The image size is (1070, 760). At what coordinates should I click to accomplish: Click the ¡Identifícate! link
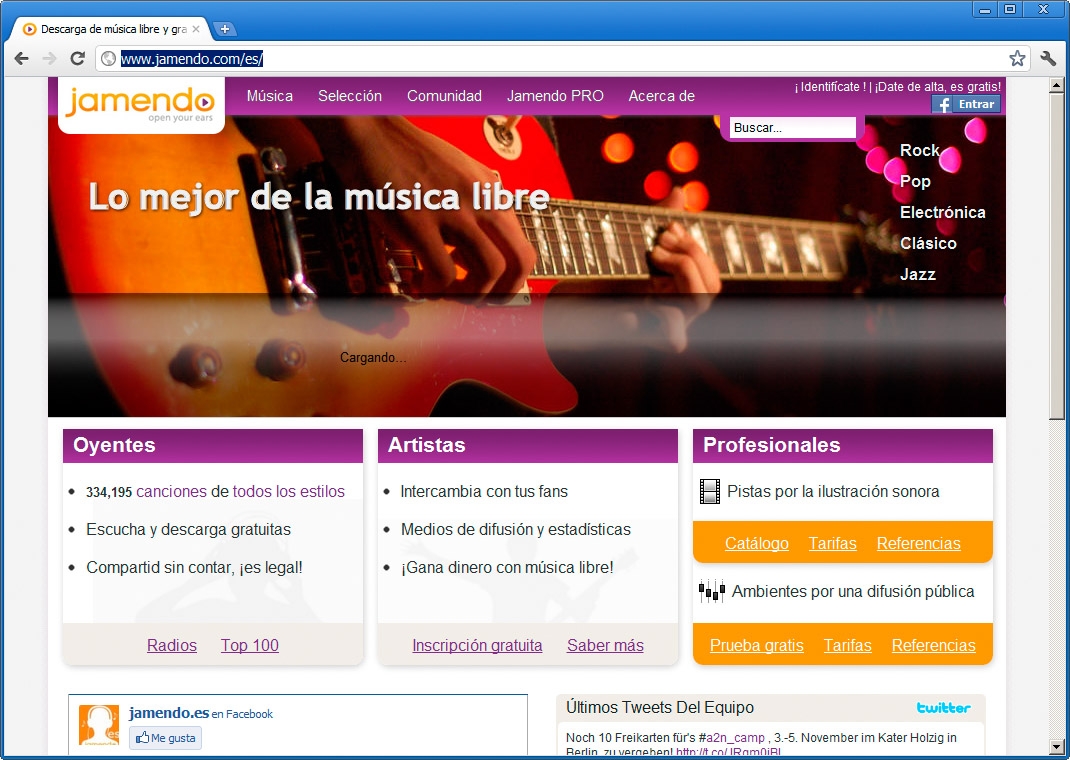tap(830, 87)
